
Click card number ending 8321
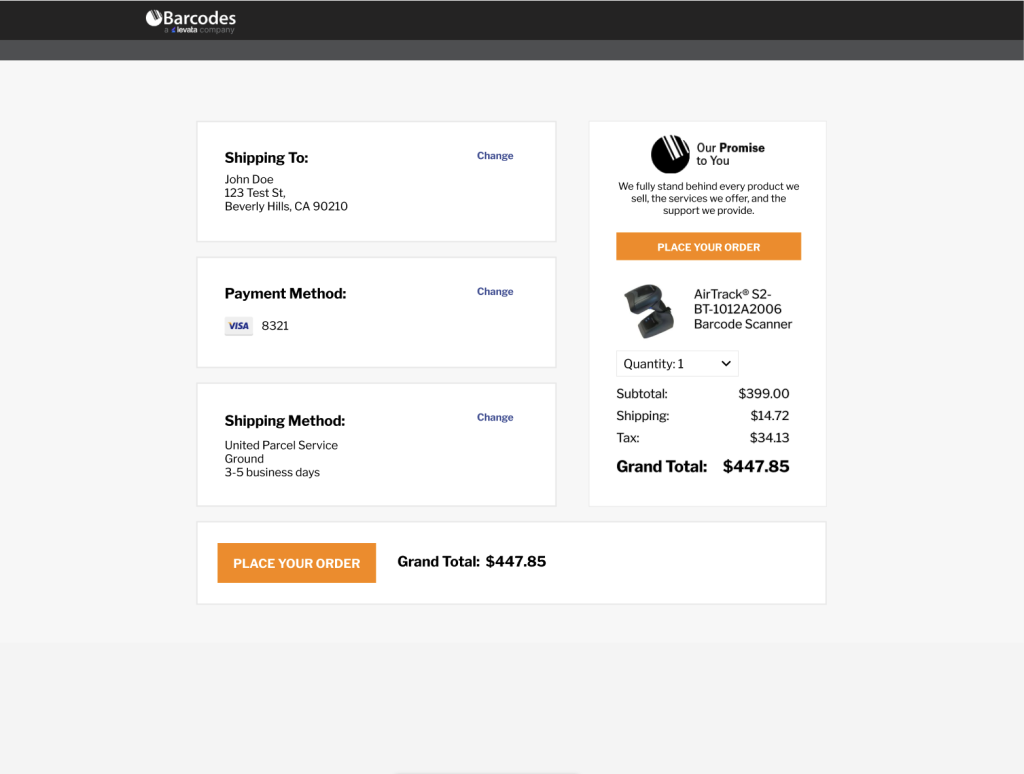pos(275,326)
